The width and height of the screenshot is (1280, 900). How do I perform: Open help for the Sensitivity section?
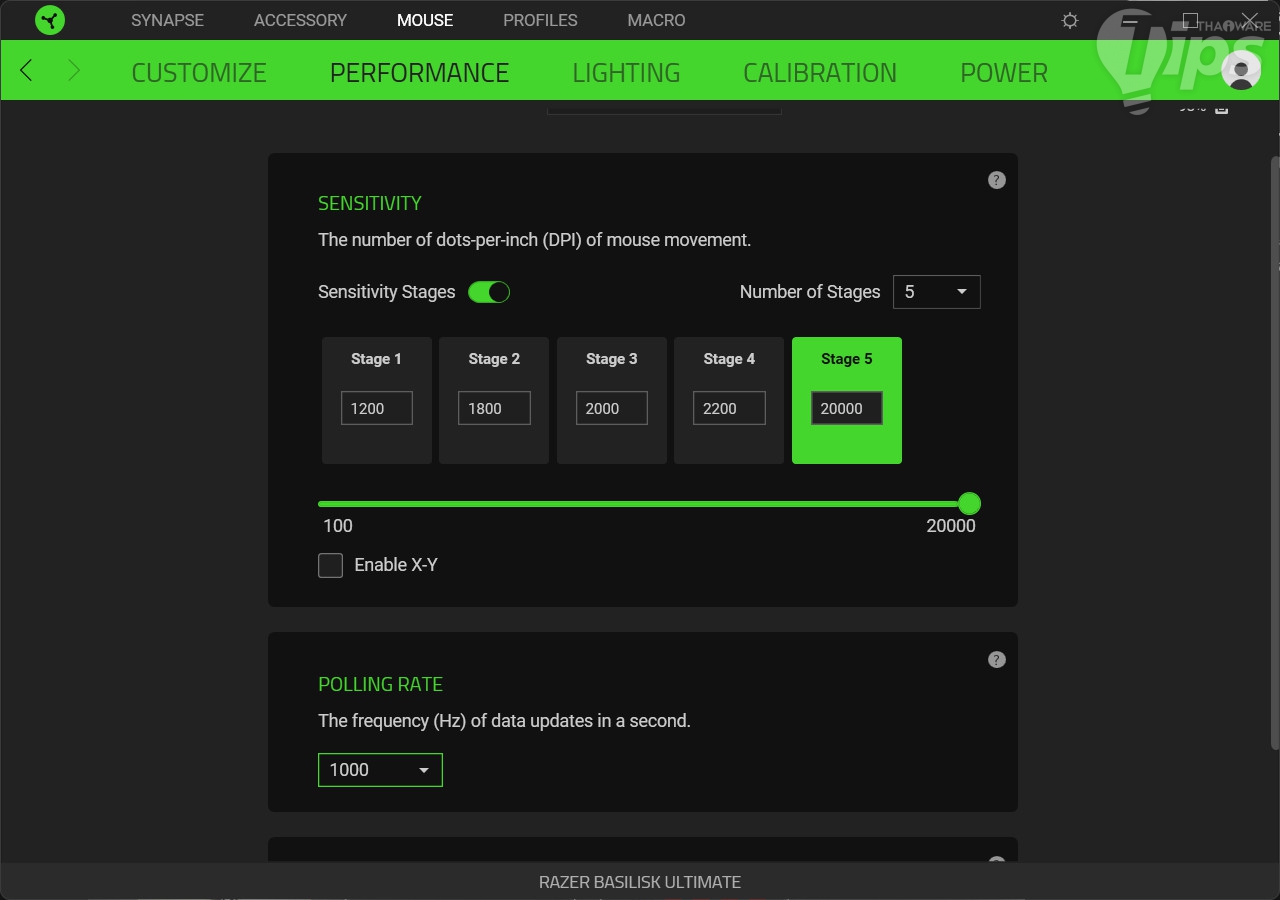(x=997, y=180)
